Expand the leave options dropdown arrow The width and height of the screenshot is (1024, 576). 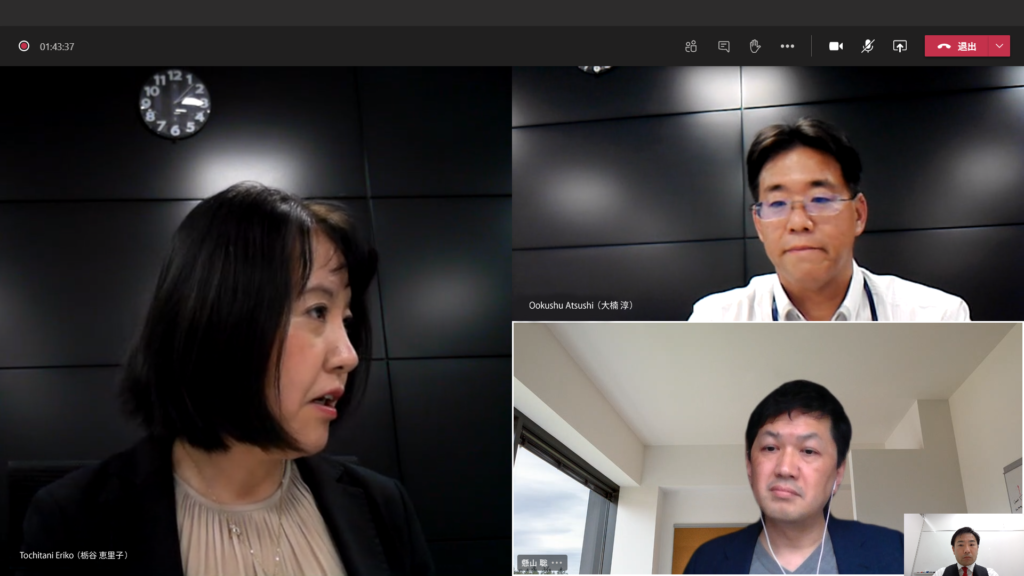pyautogui.click(x=999, y=46)
